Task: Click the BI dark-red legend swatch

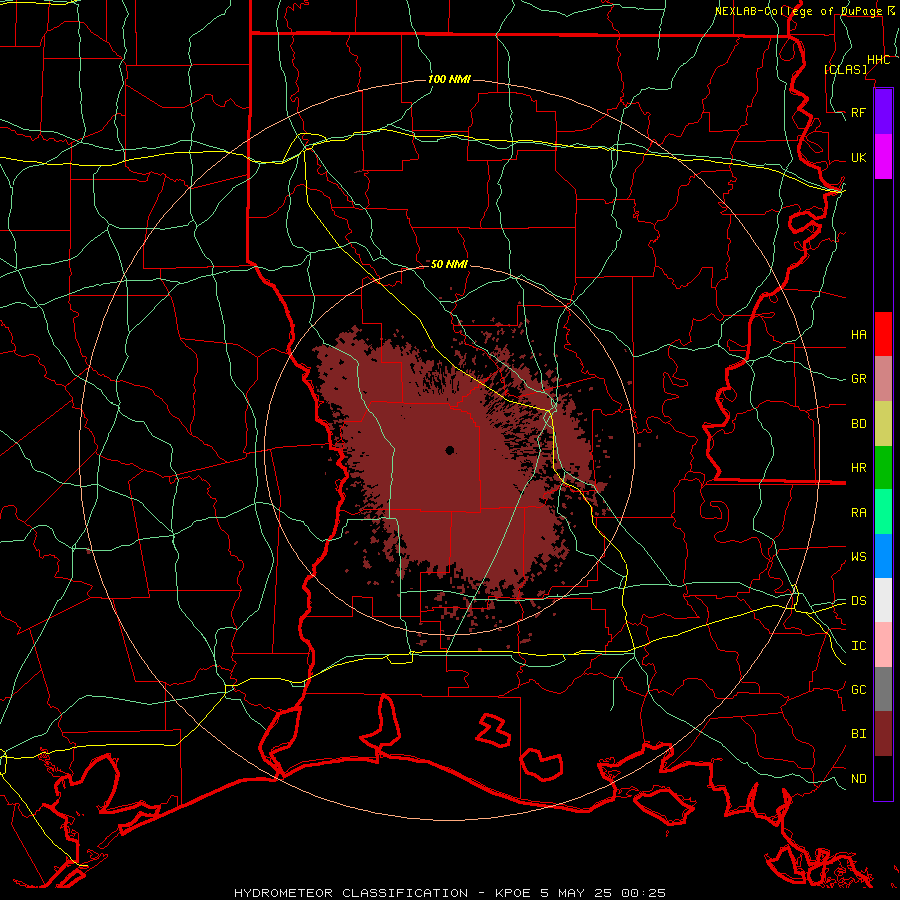Action: click(883, 734)
